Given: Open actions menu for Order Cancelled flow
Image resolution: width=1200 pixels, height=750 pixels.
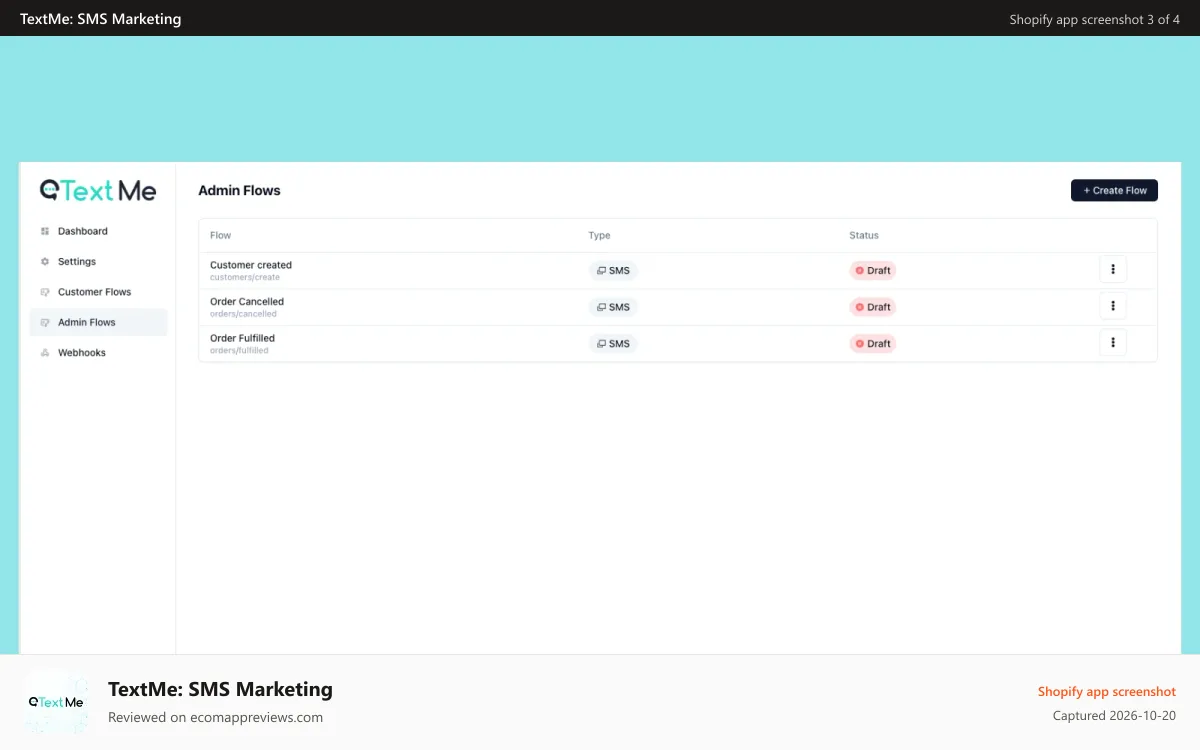Looking at the screenshot, I should [x=1113, y=306].
